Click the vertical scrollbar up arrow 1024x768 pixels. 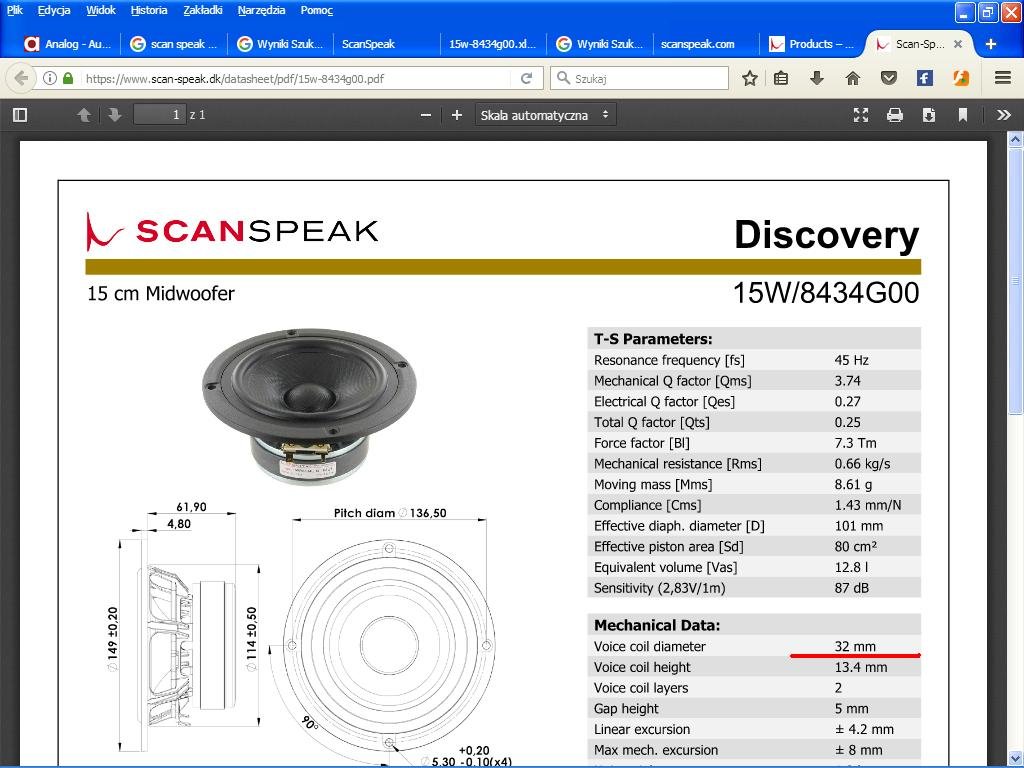click(x=1015, y=138)
